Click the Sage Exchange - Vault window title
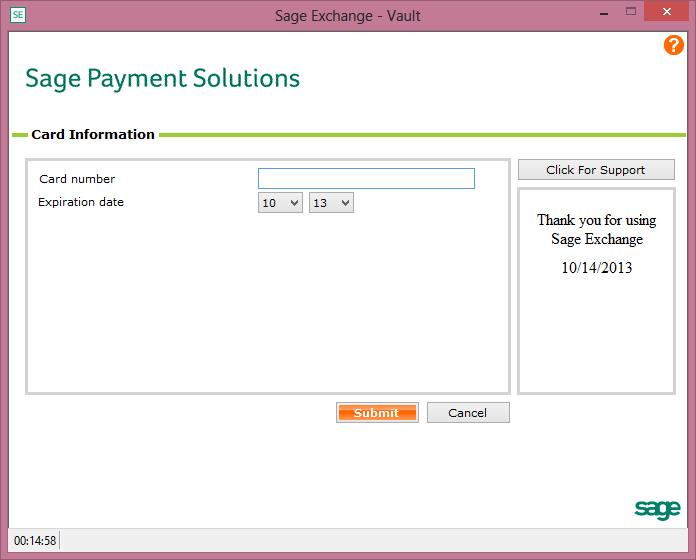Viewport: 696px width, 560px height. 348,16
